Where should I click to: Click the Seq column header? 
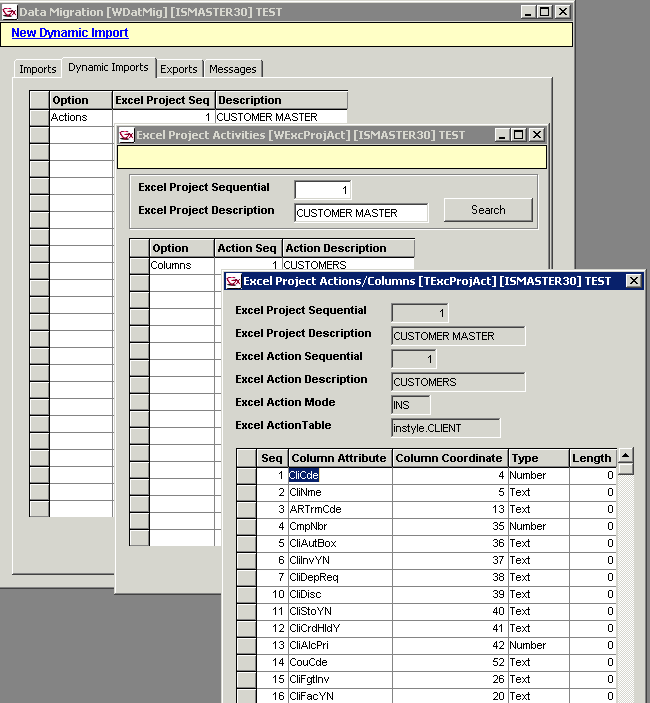click(272, 458)
